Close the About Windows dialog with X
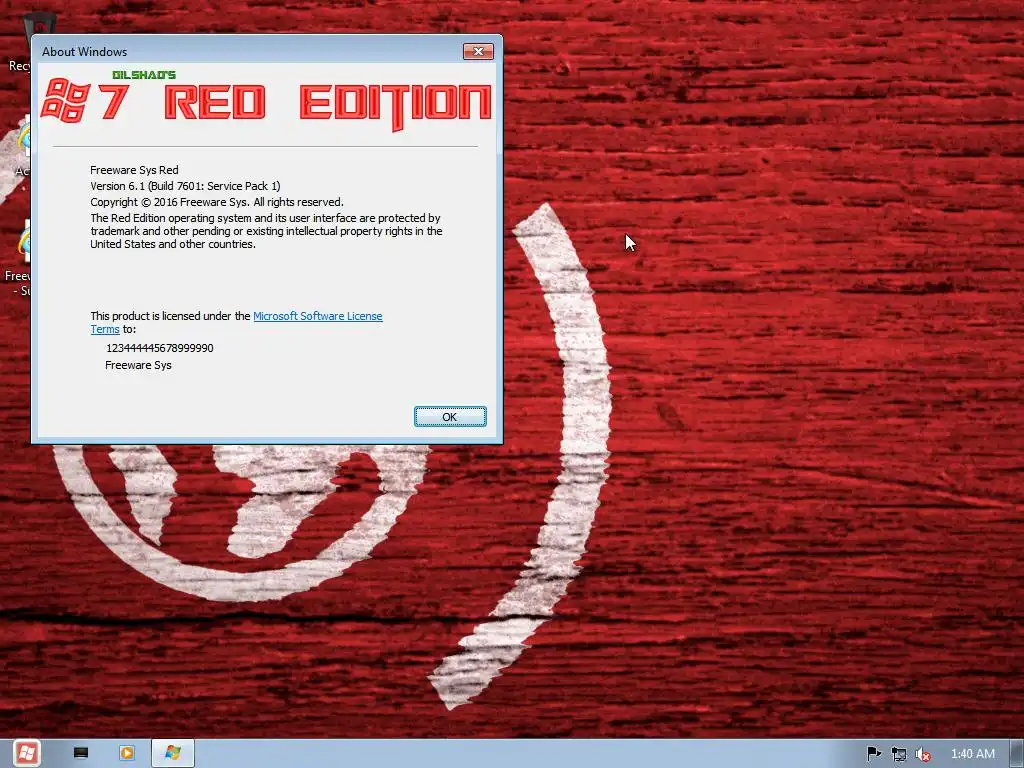Image resolution: width=1024 pixels, height=768 pixels. click(x=478, y=51)
